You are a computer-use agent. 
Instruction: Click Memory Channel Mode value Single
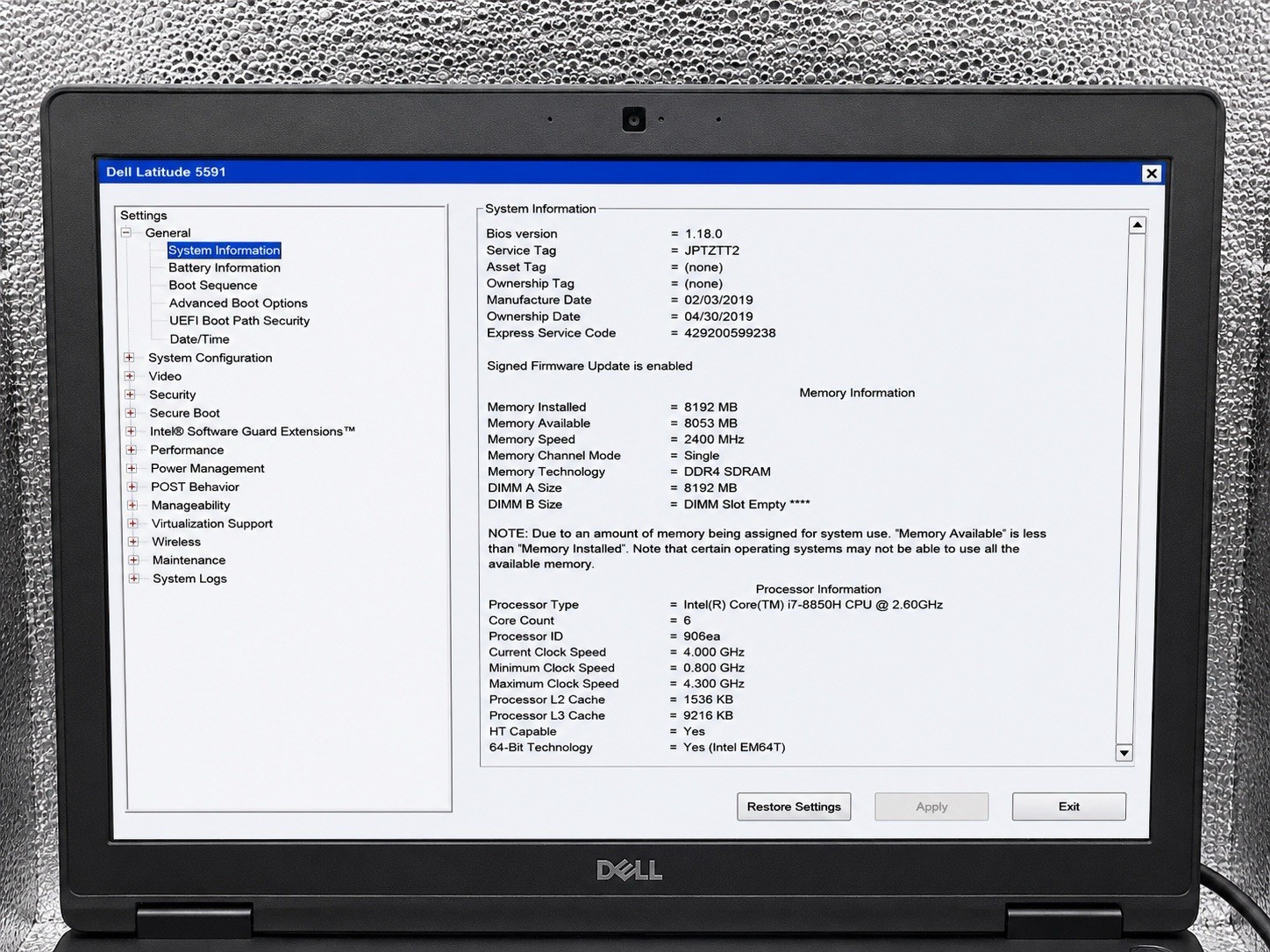pos(702,456)
